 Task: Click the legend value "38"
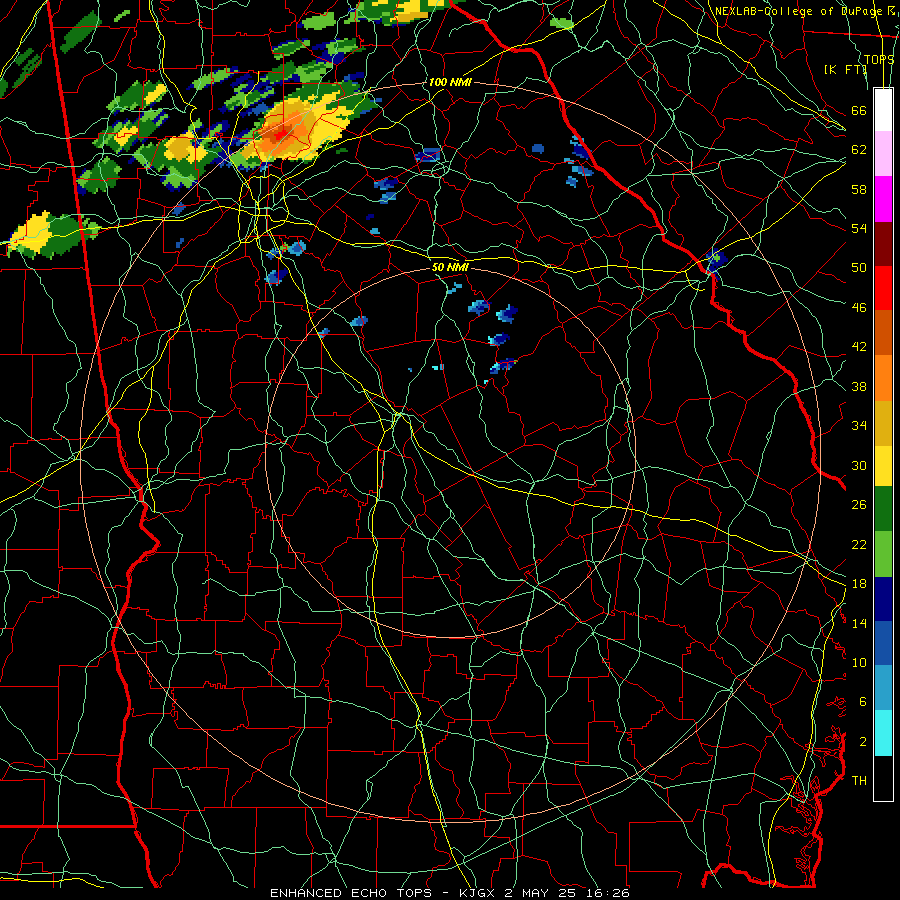pos(859,386)
